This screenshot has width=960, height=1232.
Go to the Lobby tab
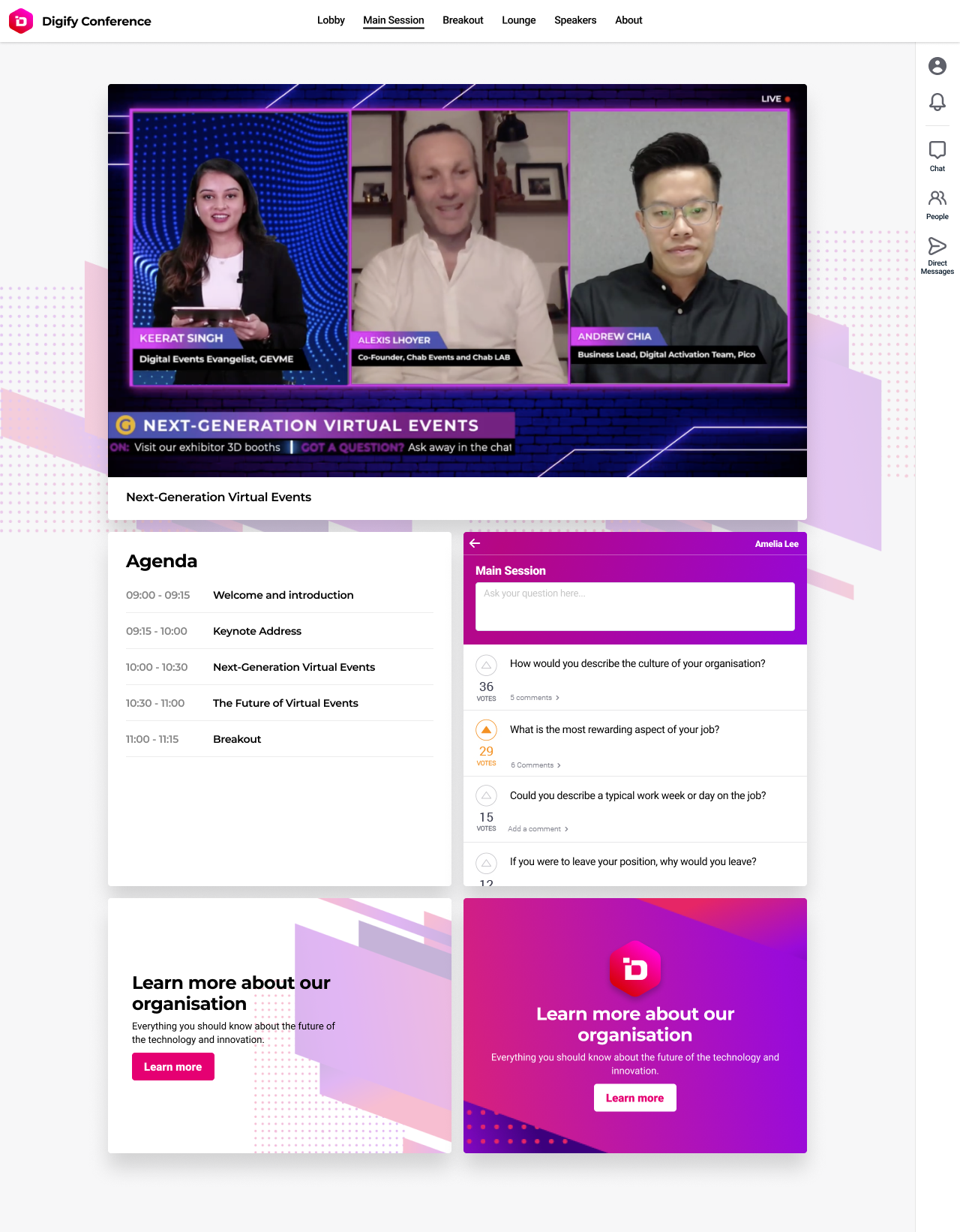tap(331, 20)
